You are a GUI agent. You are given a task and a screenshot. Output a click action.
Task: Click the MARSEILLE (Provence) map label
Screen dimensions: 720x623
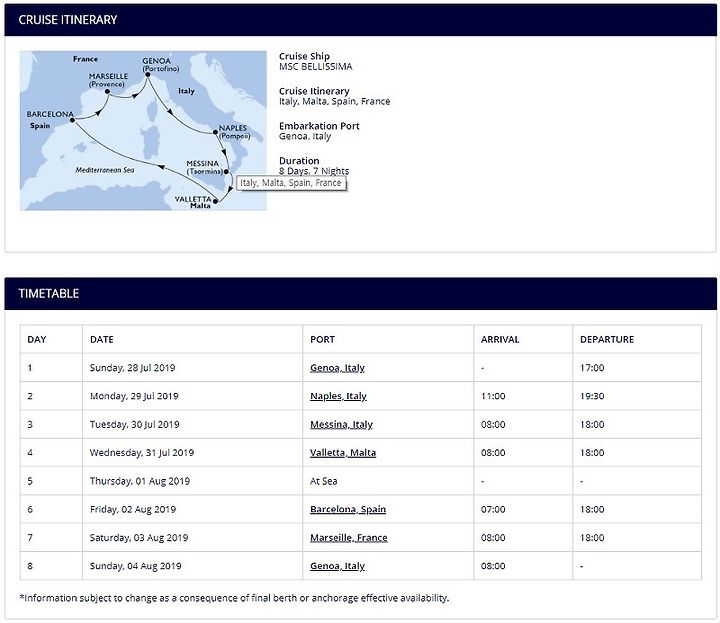click(x=108, y=80)
